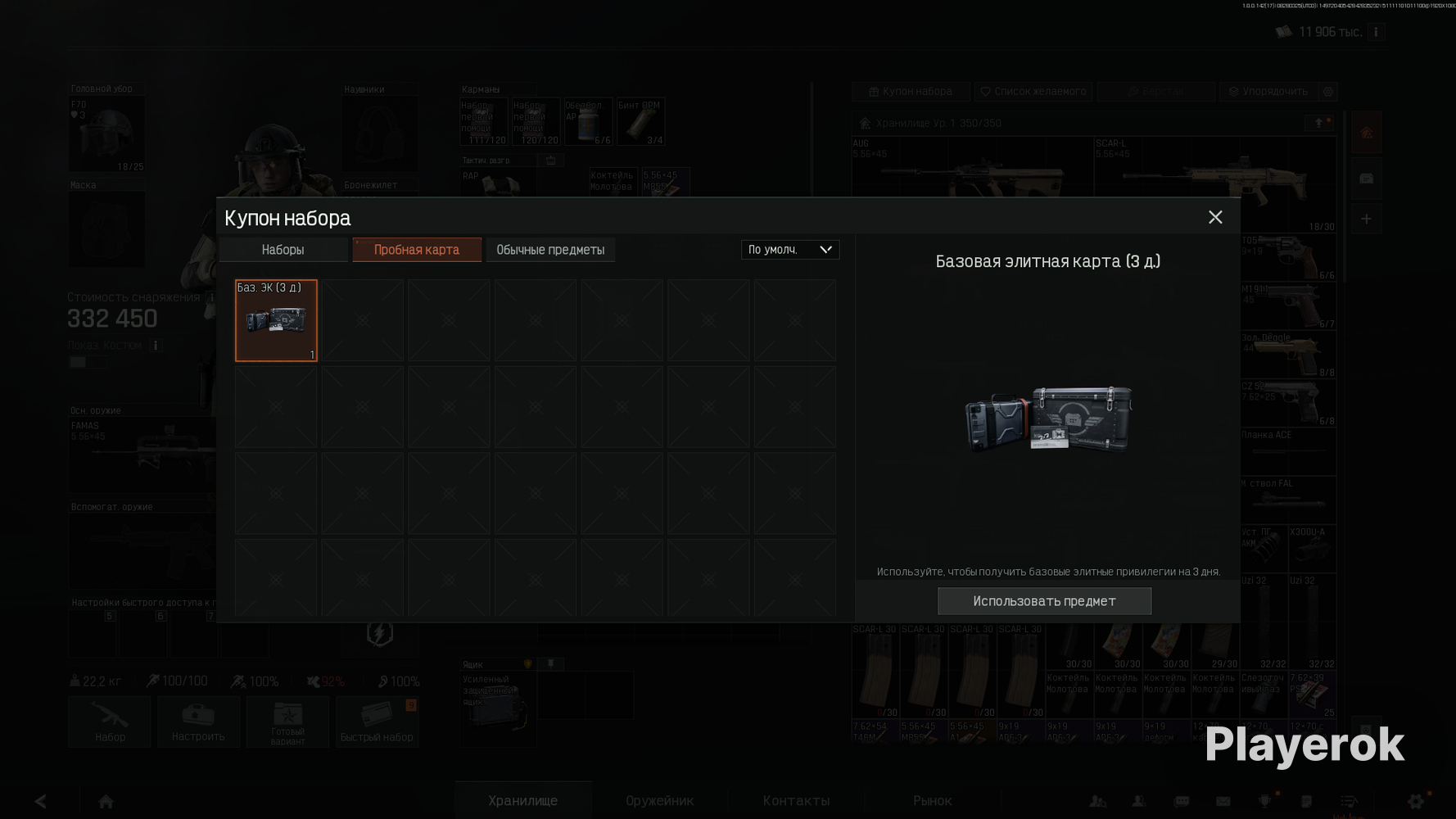Click the Настроить button
Screen dimensions: 1456x819
[x=198, y=722]
